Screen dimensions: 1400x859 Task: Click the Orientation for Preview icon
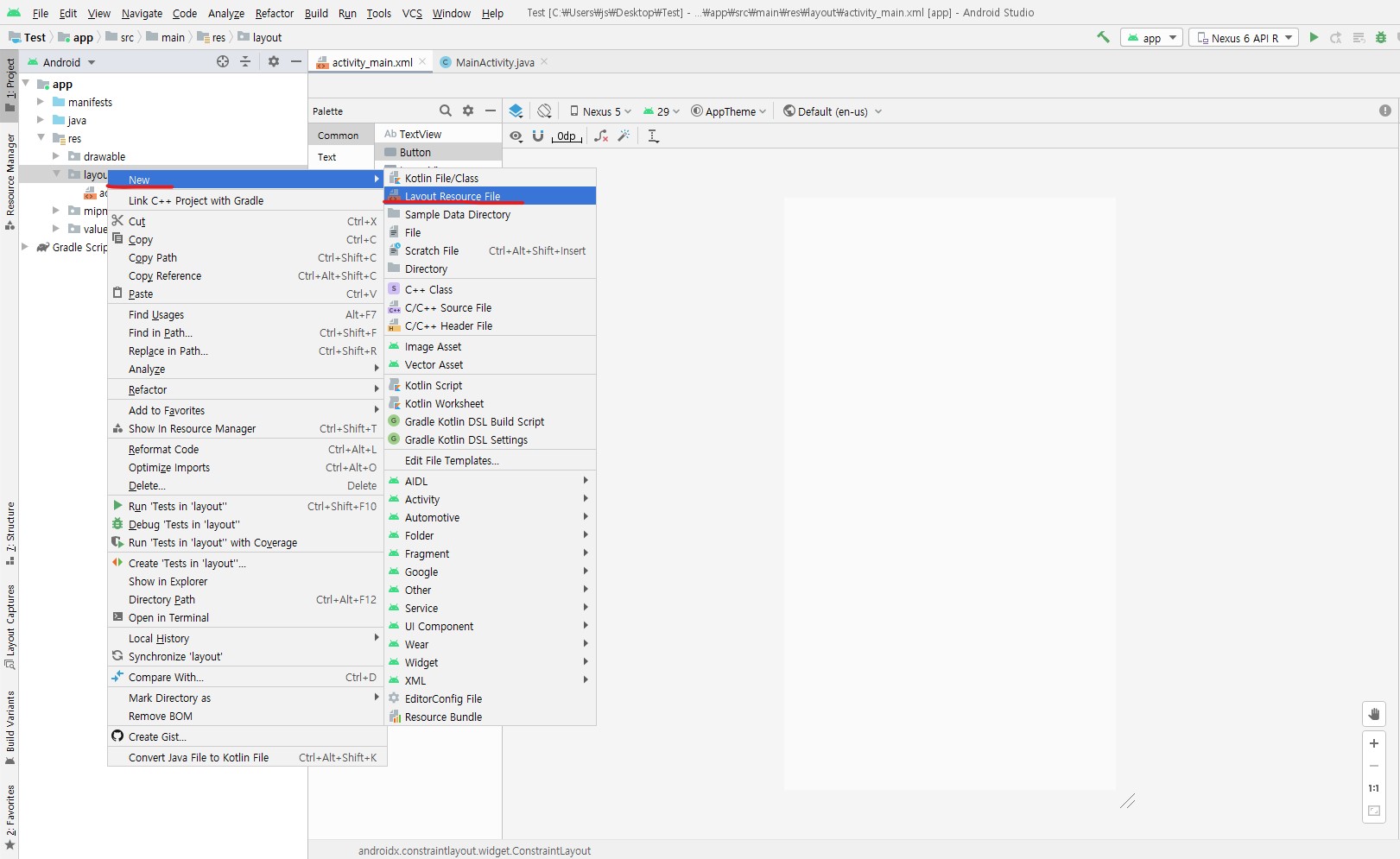544,111
